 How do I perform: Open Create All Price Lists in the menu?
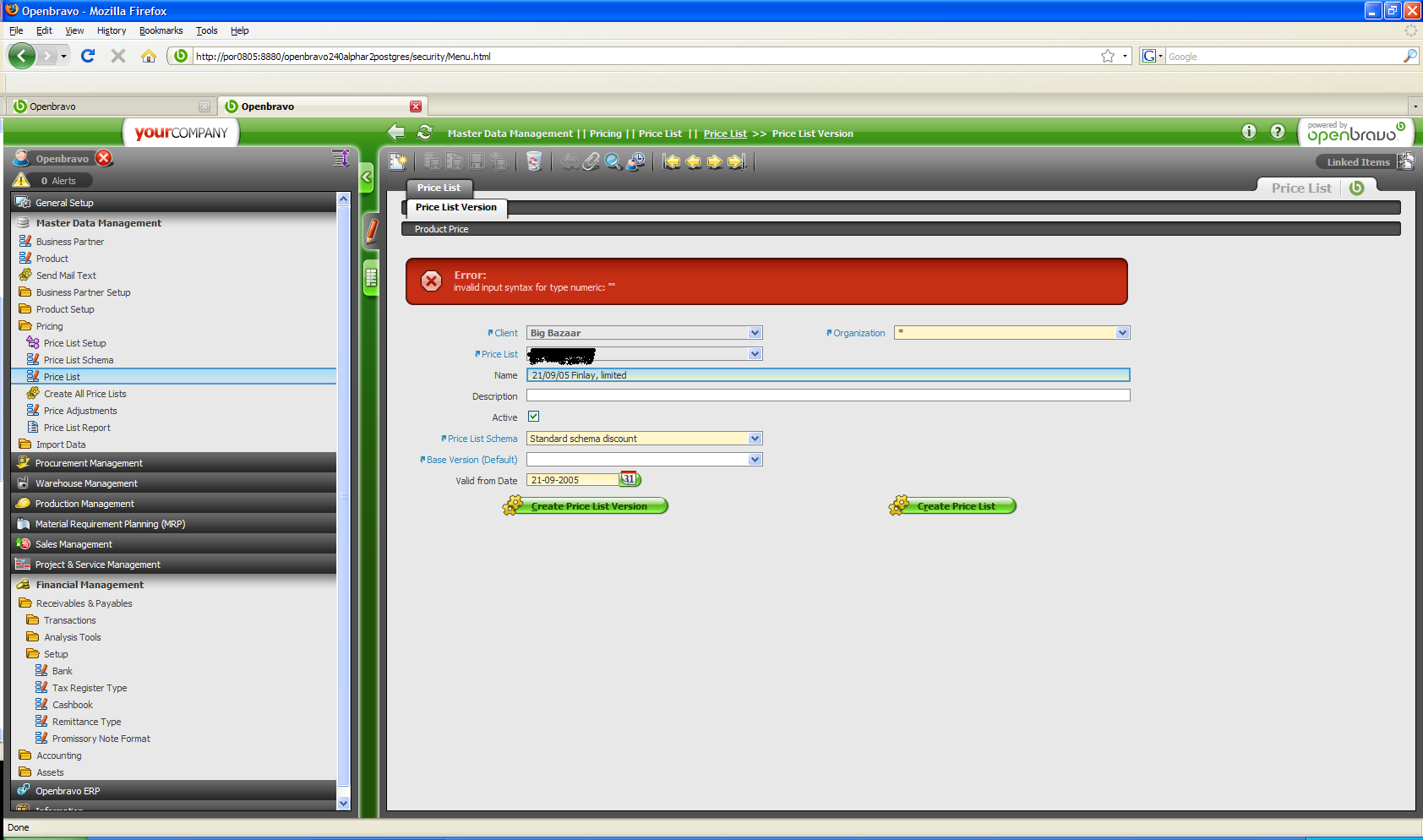point(85,394)
